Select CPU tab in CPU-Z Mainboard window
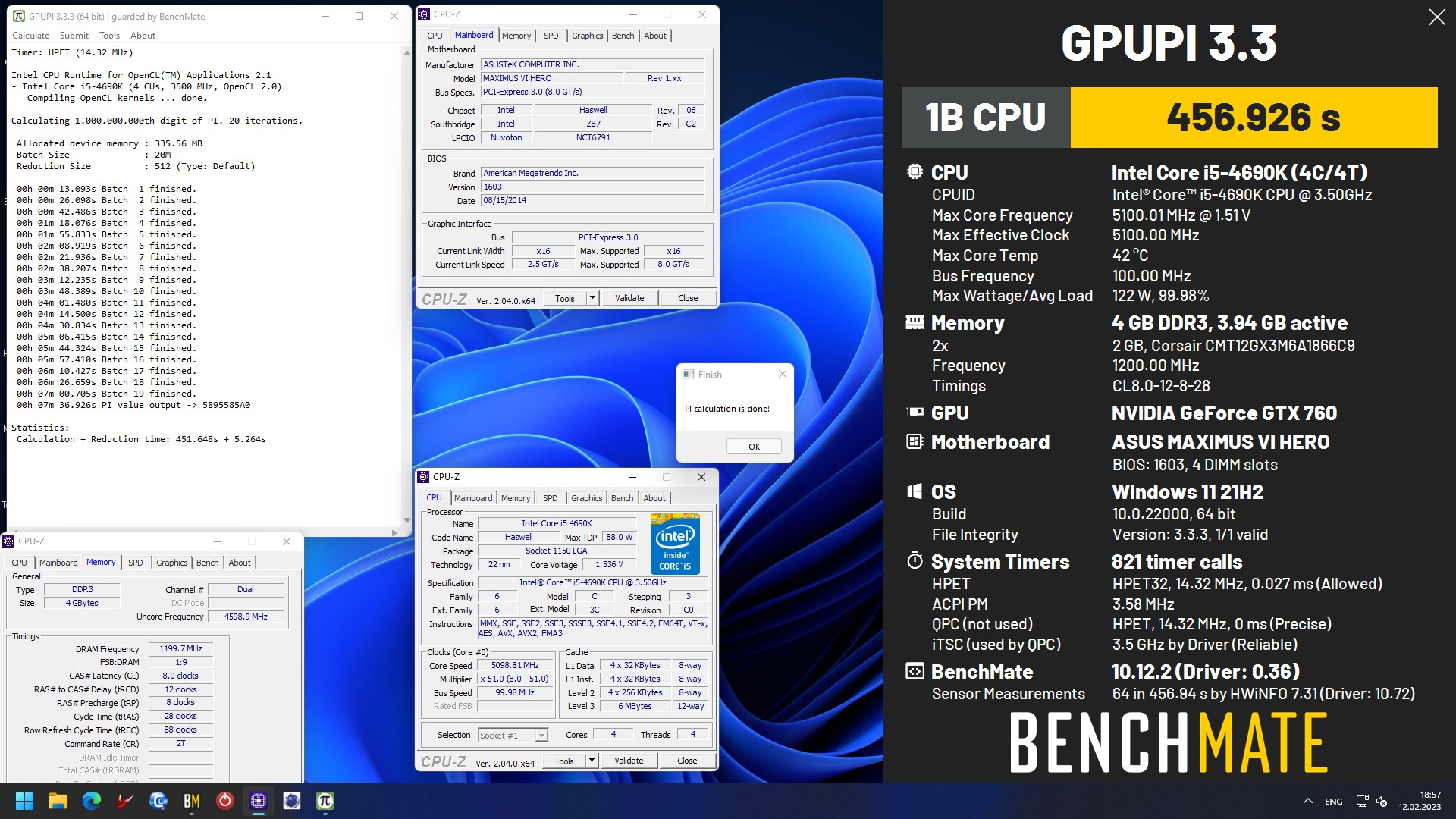Viewport: 1456px width, 819px height. [435, 36]
